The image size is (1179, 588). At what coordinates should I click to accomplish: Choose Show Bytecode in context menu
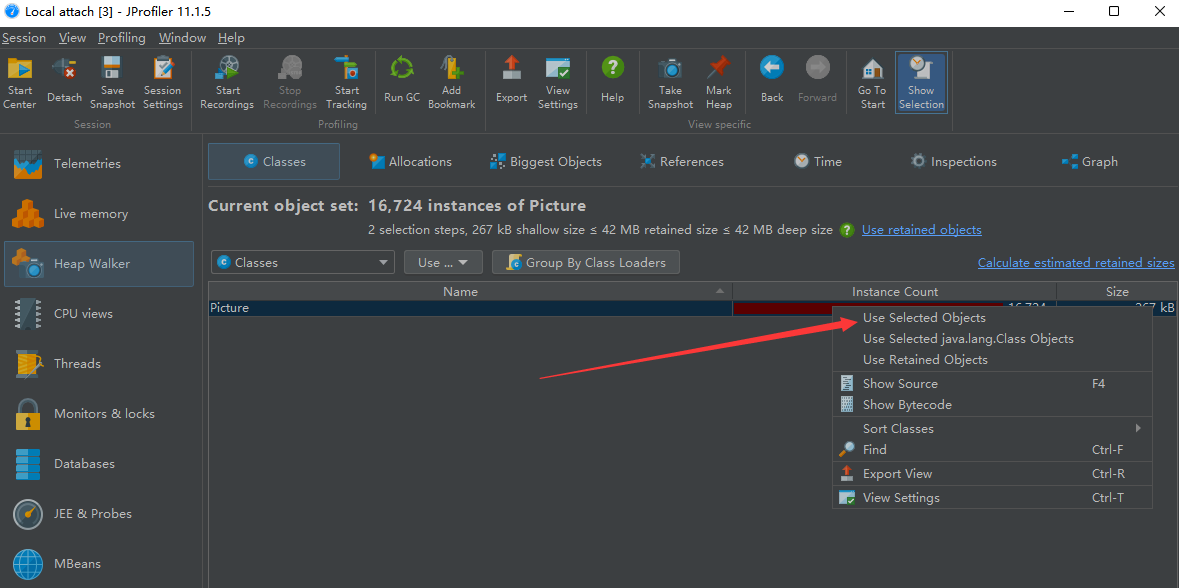tap(993, 405)
